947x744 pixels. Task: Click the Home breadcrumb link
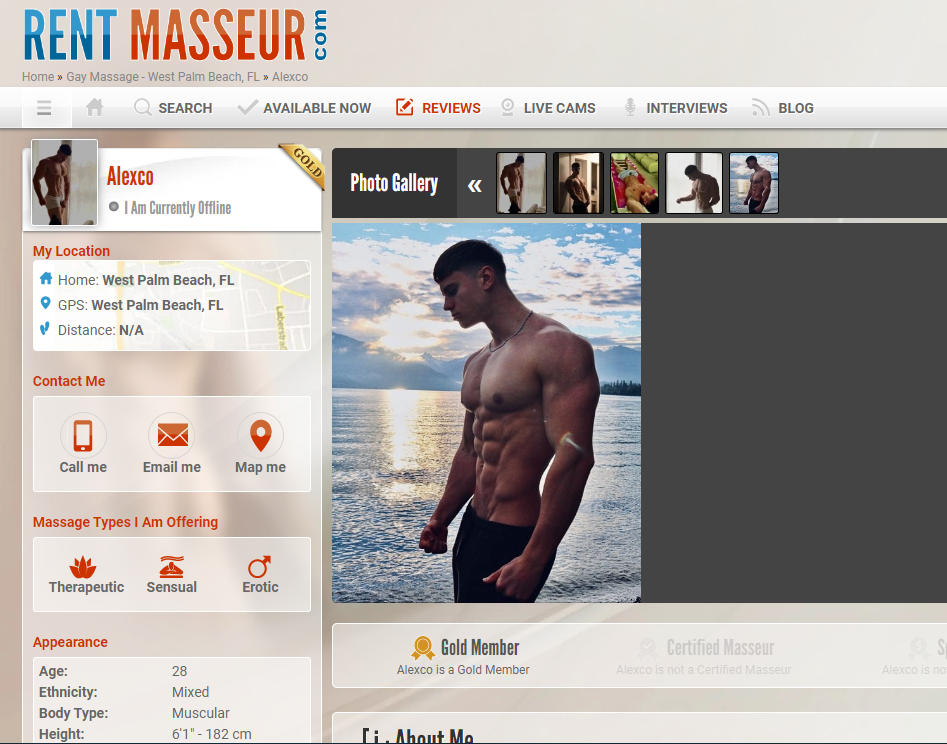pyautogui.click(x=38, y=77)
